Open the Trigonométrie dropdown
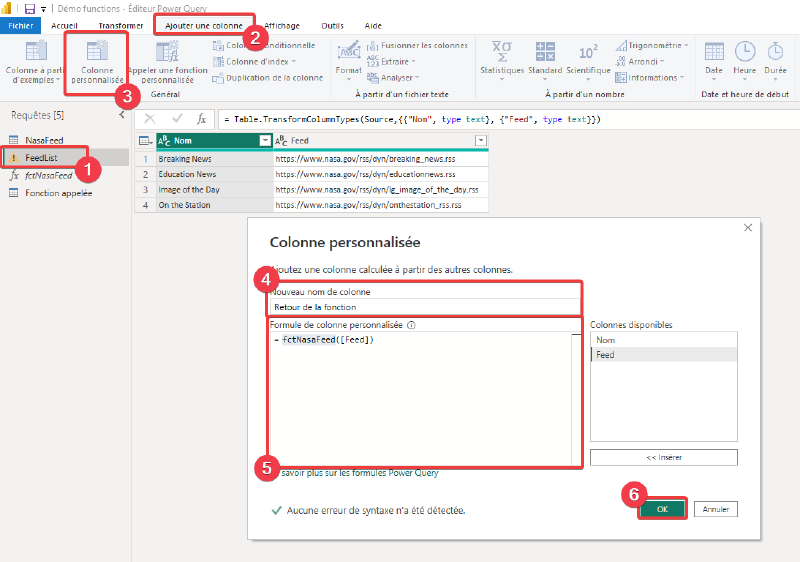Viewport: 800px width, 562px height. [652, 45]
